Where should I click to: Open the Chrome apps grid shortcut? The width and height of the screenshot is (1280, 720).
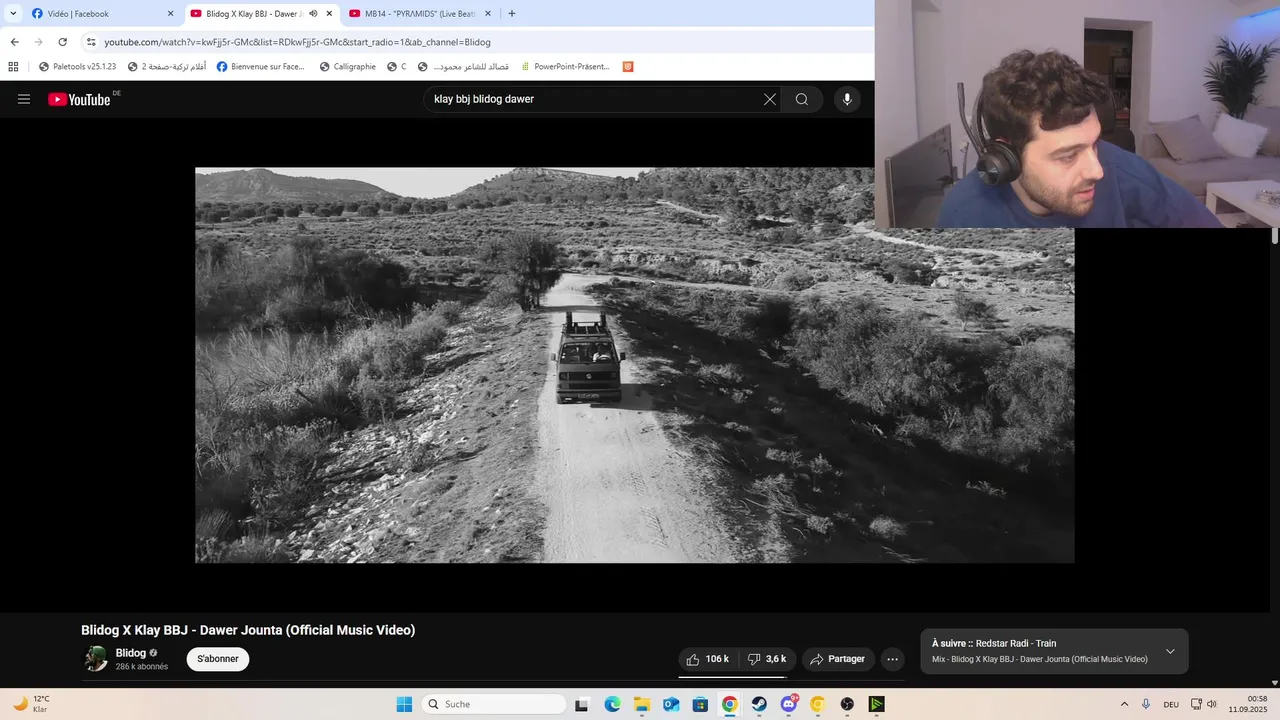pos(13,67)
